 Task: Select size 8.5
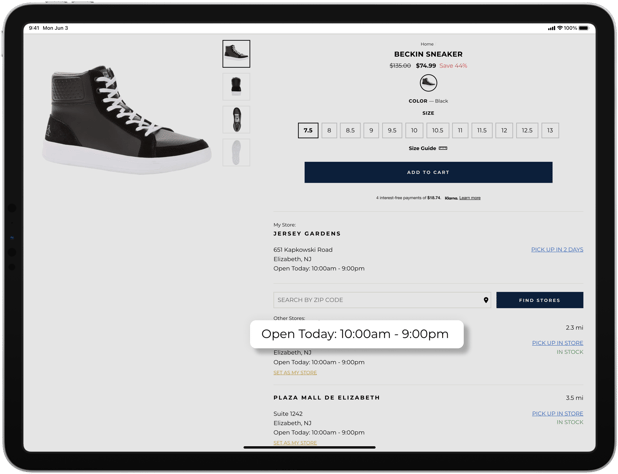[x=350, y=130]
